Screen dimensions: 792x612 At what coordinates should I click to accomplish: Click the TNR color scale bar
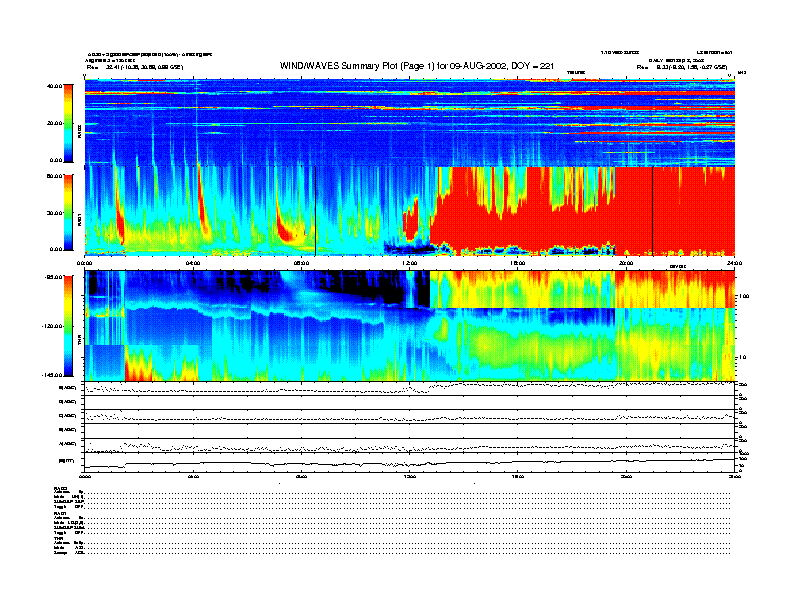tap(68, 326)
